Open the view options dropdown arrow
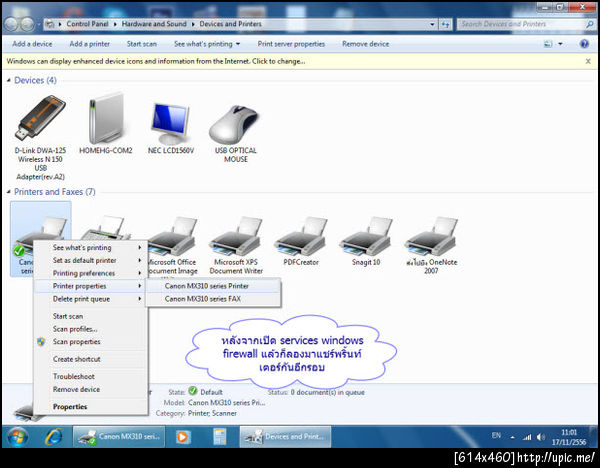The height and width of the screenshot is (468, 600). (x=560, y=44)
